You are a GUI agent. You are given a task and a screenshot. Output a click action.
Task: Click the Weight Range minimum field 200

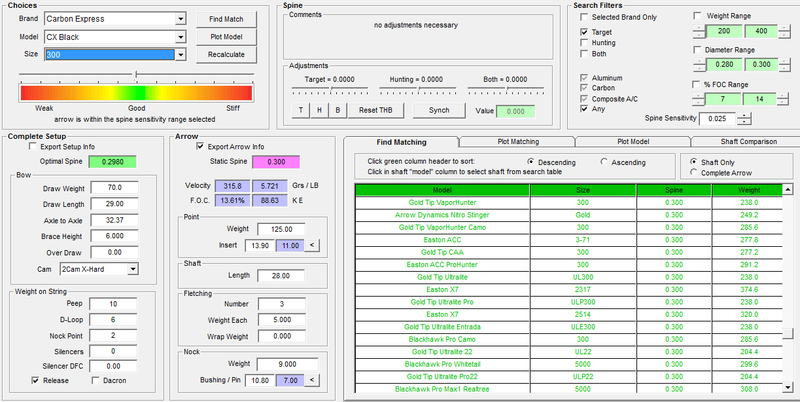click(724, 31)
